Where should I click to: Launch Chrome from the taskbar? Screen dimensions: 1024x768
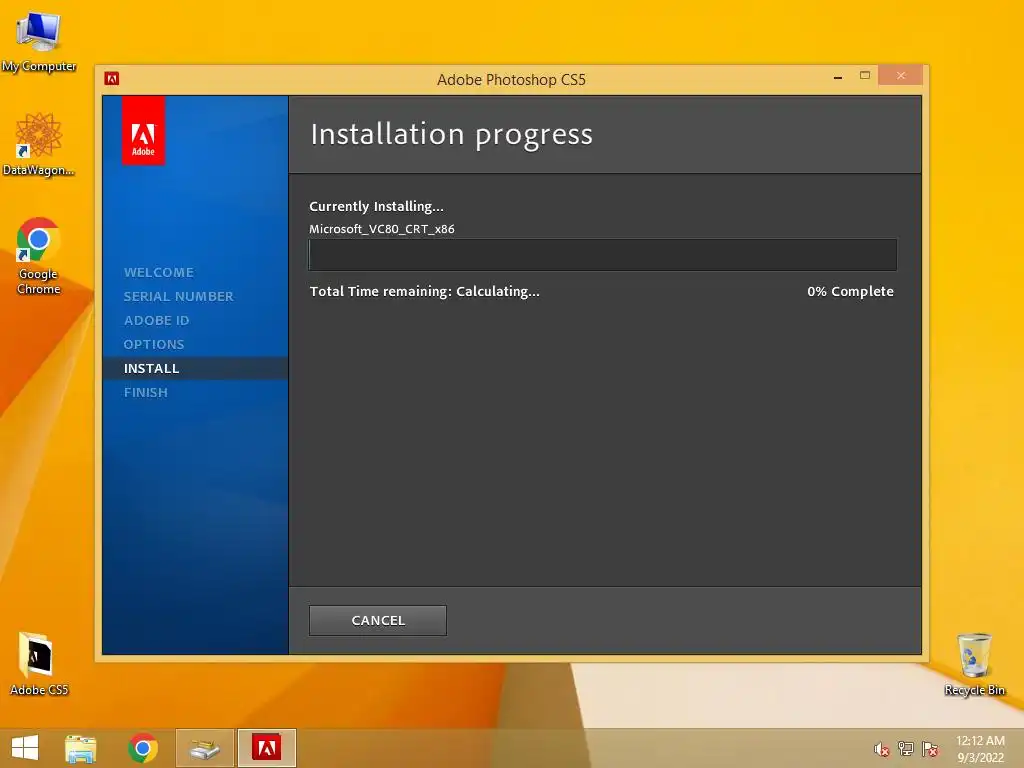click(143, 748)
